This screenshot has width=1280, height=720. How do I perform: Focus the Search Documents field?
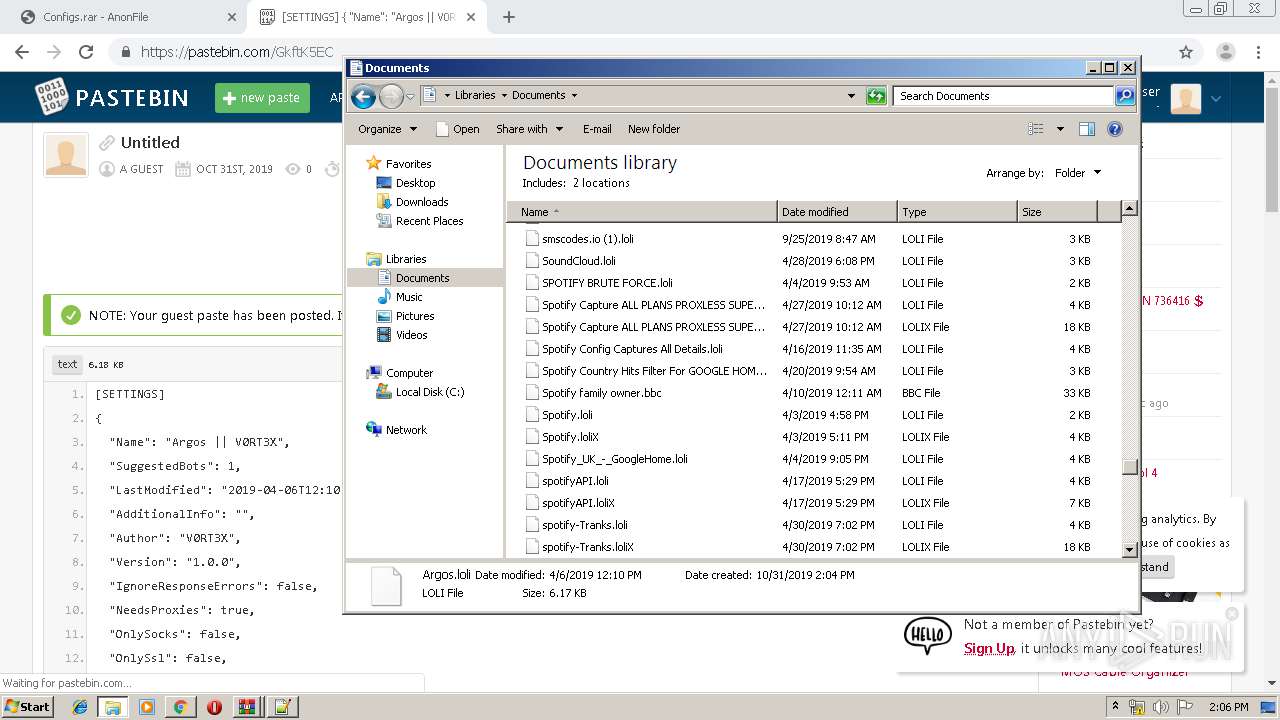coord(1003,96)
